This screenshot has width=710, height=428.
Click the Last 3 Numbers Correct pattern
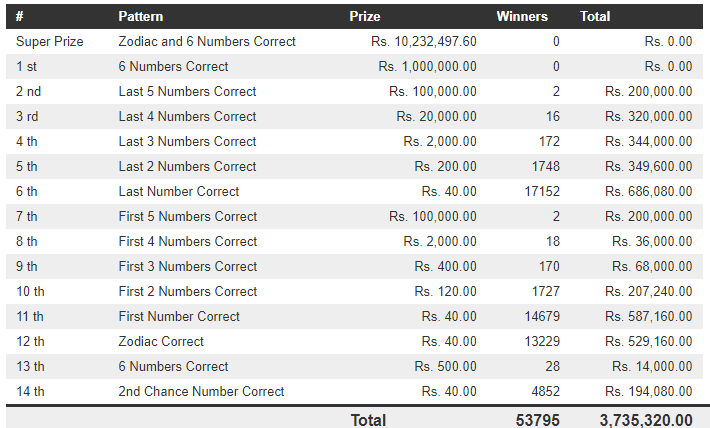(x=187, y=142)
